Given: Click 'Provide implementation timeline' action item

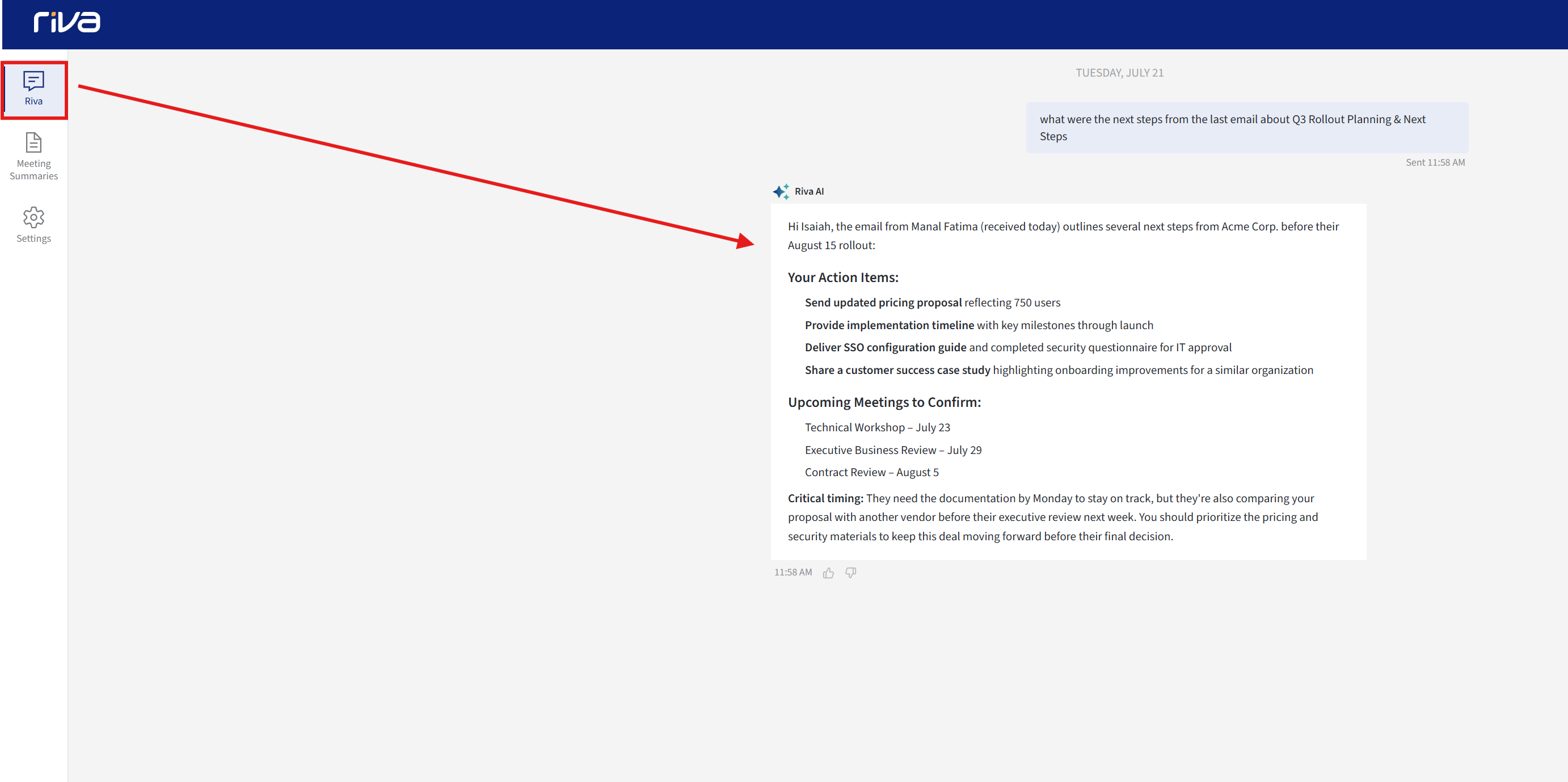Looking at the screenshot, I should pos(979,325).
